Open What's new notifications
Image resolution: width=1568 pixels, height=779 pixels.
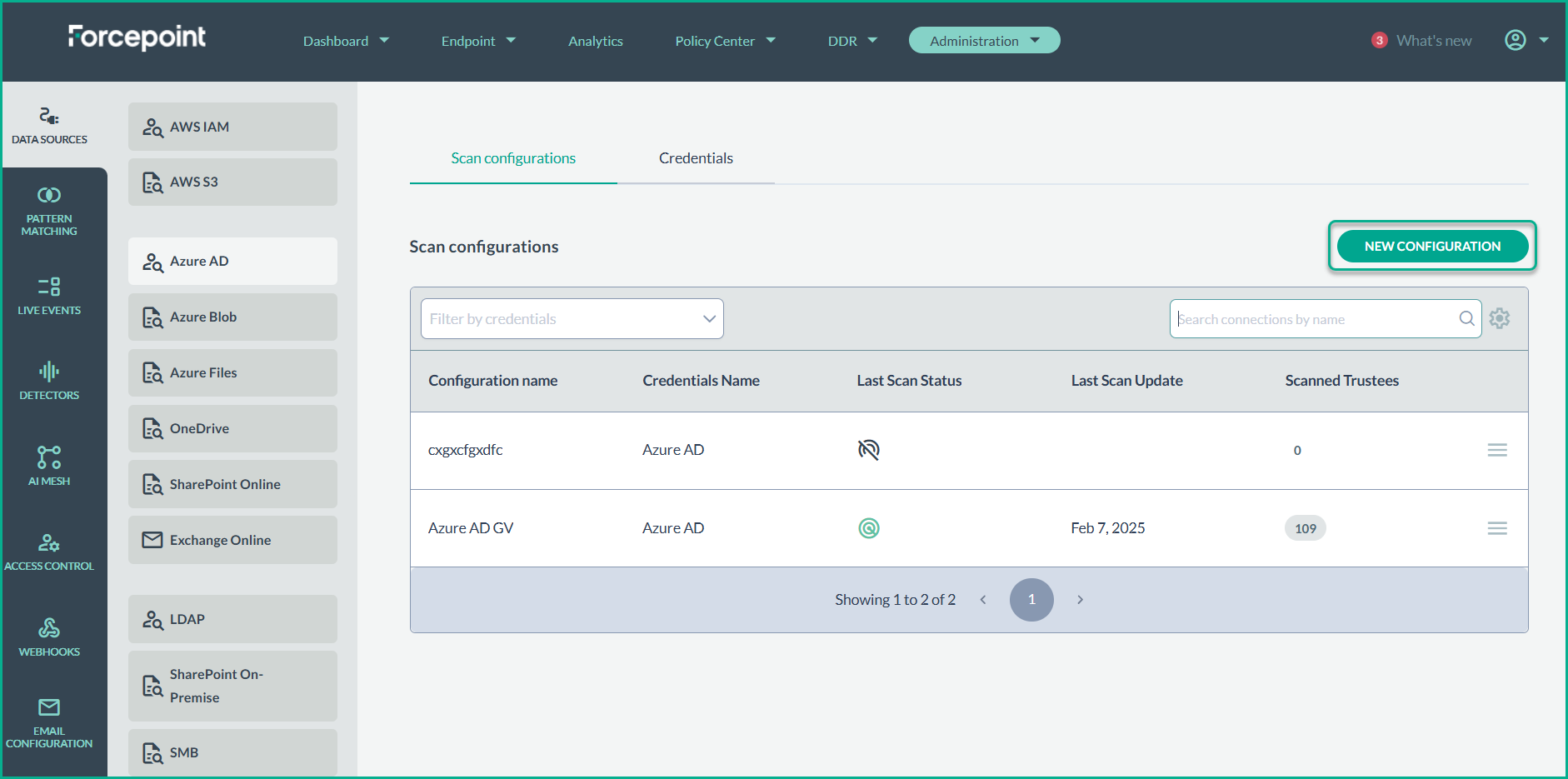[1423, 41]
